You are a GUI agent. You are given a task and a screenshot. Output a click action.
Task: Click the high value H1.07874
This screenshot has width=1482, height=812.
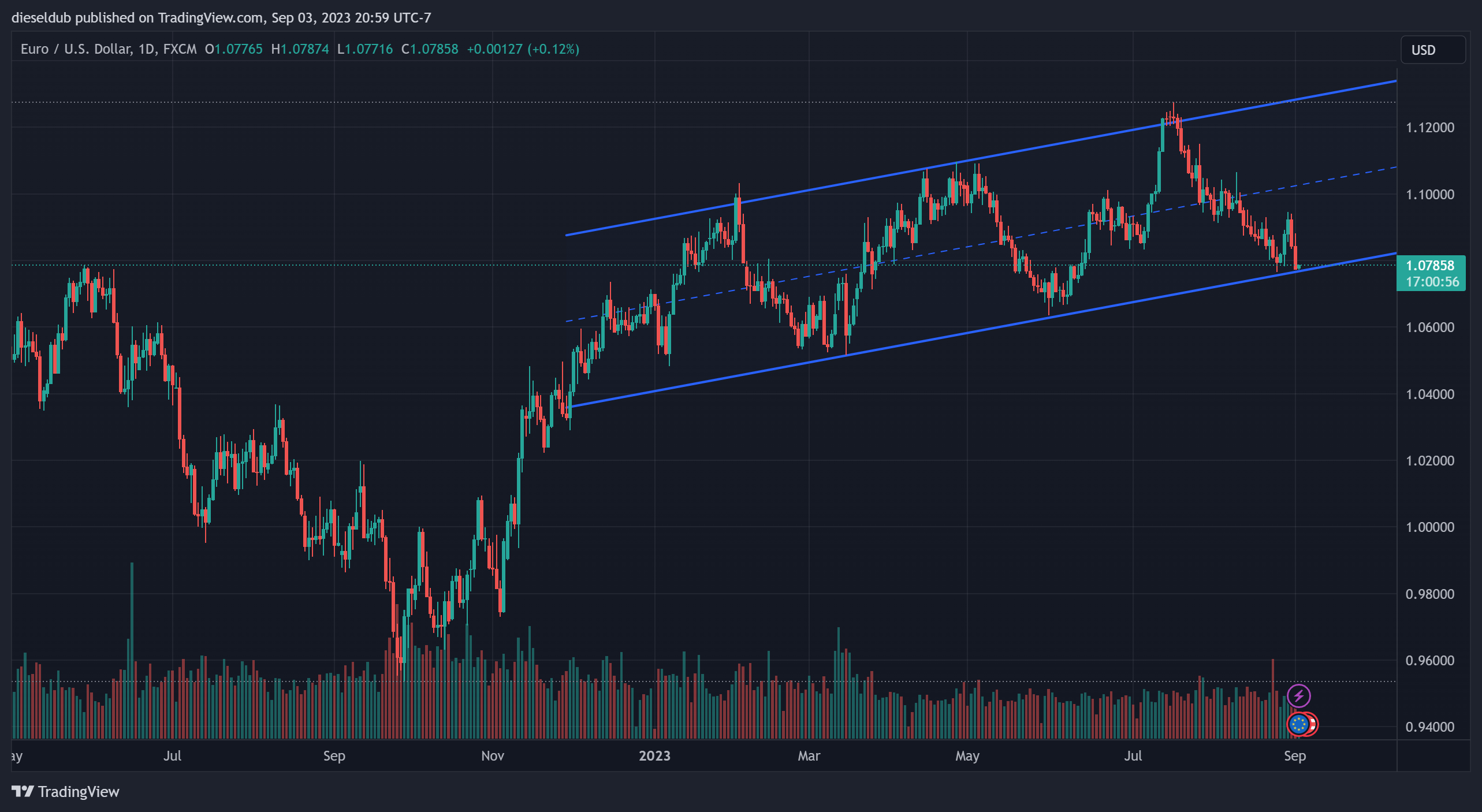300,49
